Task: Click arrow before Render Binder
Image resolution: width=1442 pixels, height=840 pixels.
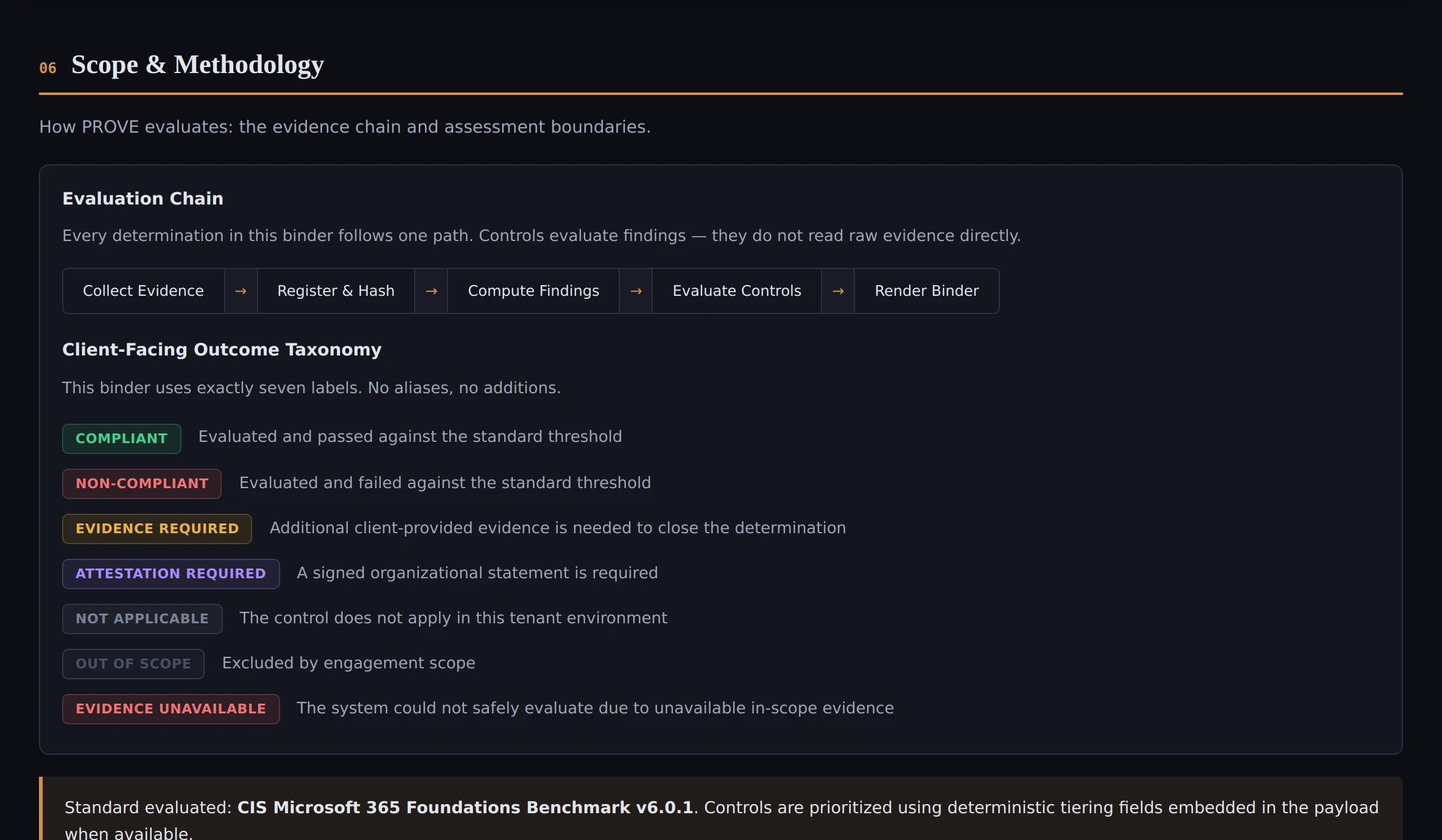Action: tap(838, 291)
